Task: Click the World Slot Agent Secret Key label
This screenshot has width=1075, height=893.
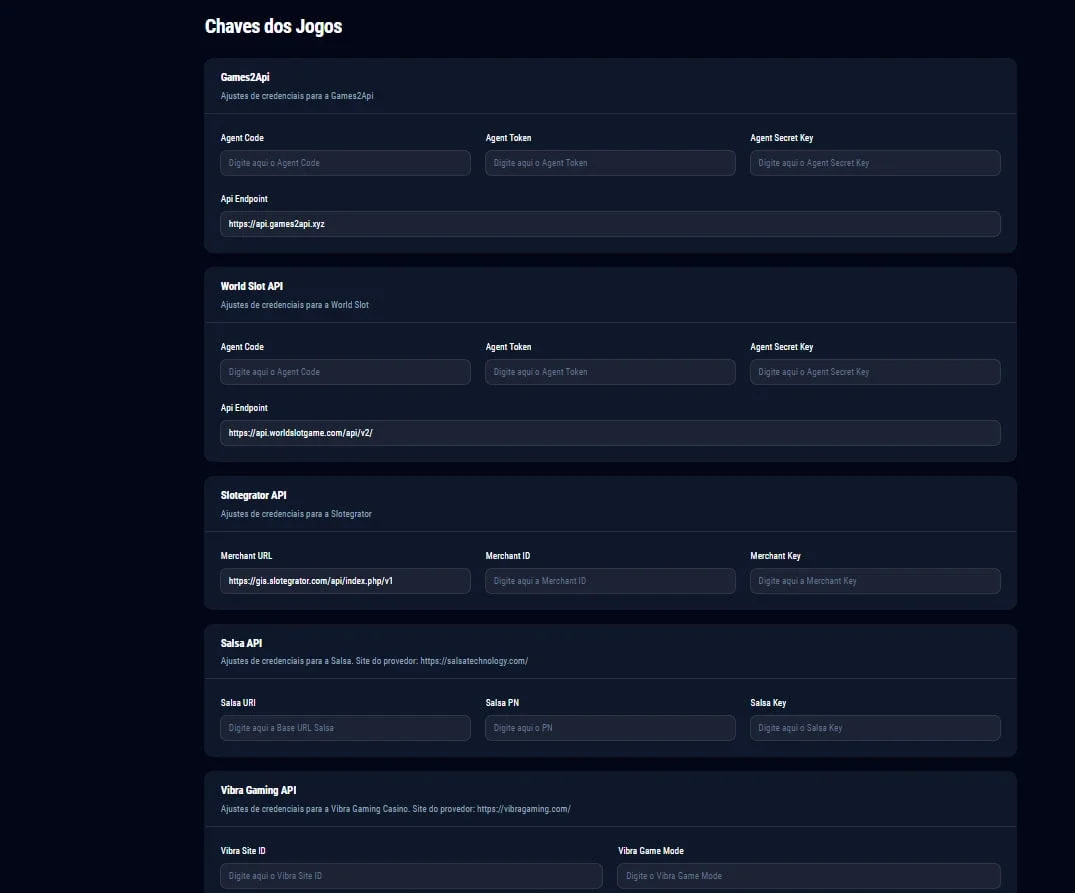Action: (x=782, y=347)
